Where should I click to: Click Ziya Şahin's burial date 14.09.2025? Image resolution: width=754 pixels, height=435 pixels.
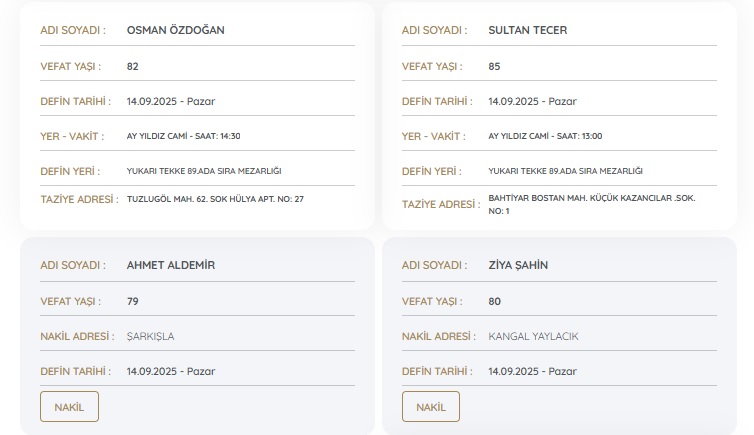532,371
